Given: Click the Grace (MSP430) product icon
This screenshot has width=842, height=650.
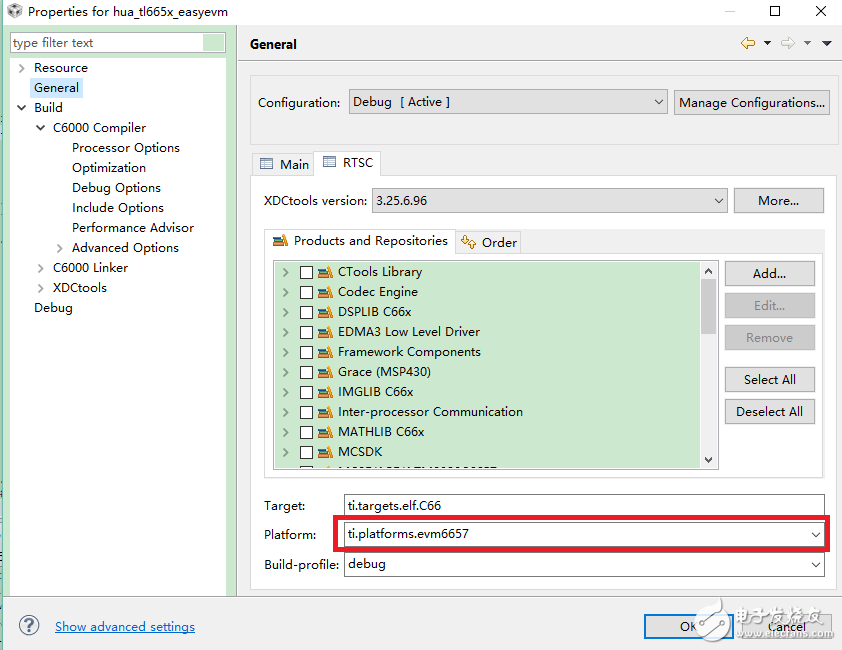Looking at the screenshot, I should tap(325, 372).
